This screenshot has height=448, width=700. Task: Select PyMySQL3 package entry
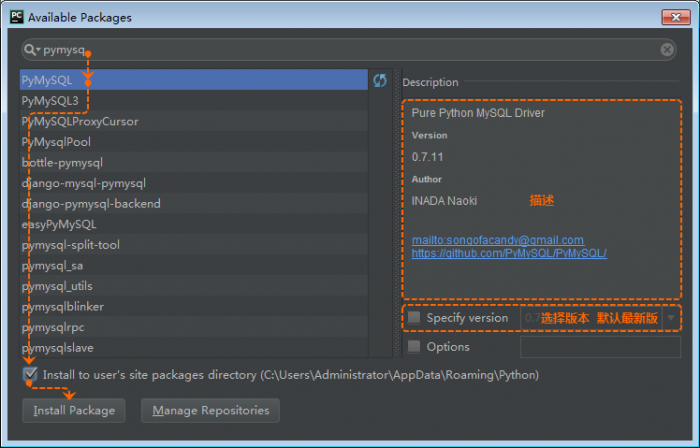pos(50,101)
